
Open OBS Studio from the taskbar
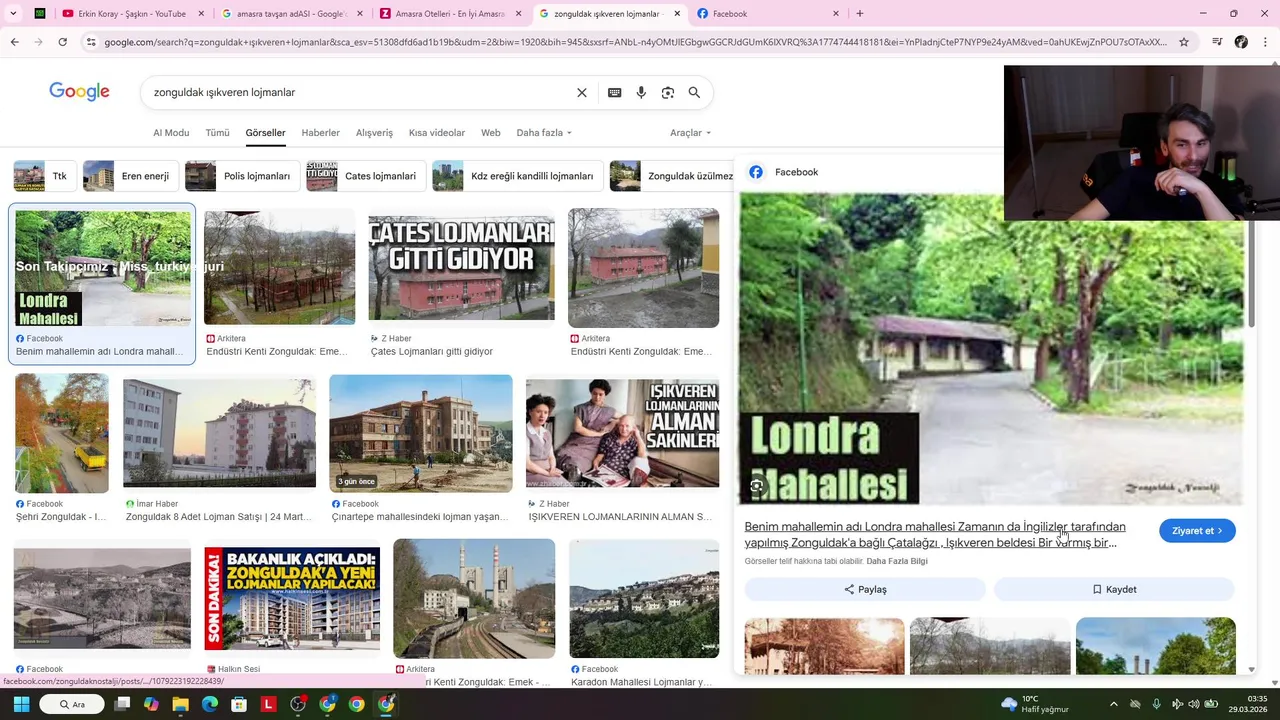[298, 704]
